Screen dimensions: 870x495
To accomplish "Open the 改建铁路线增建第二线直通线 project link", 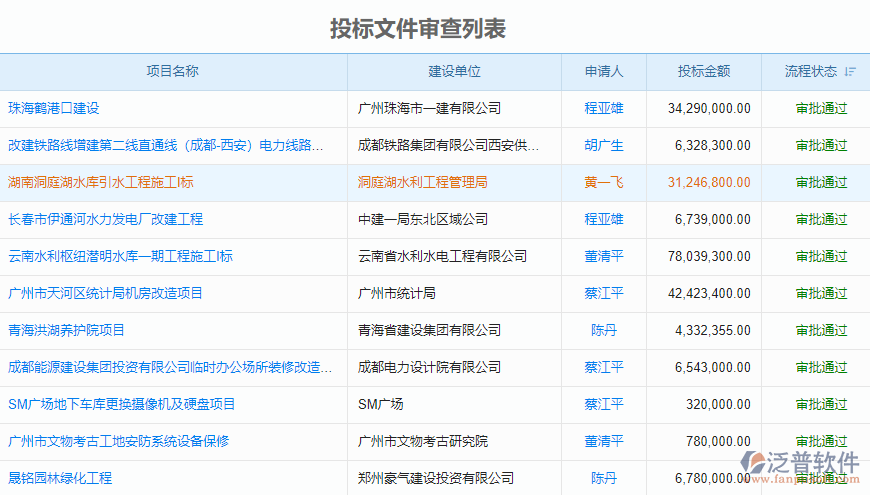I will tap(165, 145).
